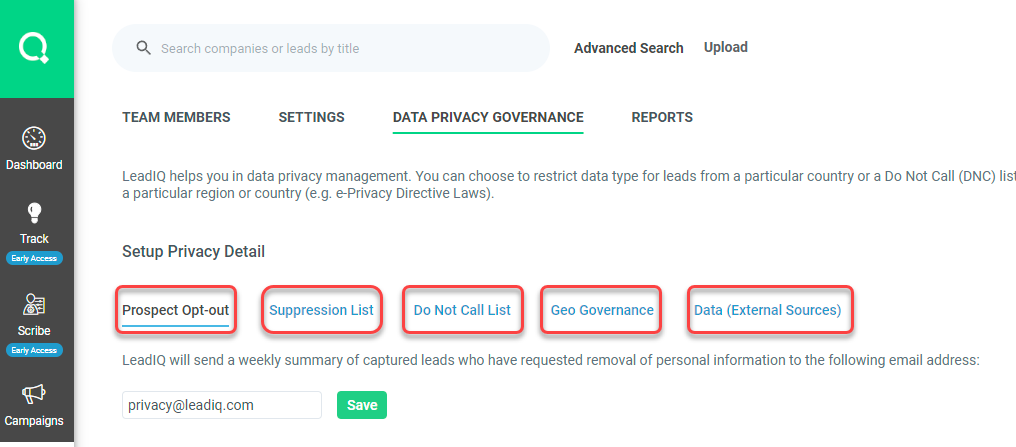Click the Scribe Early Access badge
1016x447 pixels.
(x=34, y=350)
